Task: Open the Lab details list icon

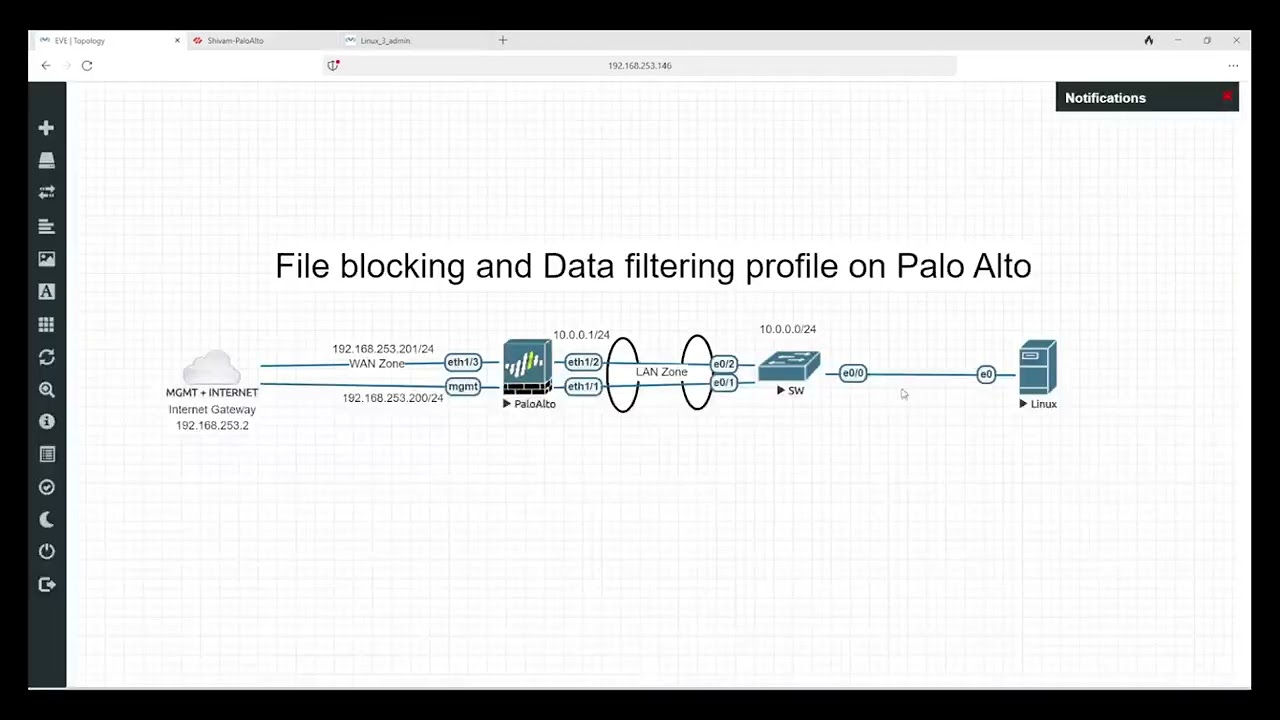Action: coord(46,454)
